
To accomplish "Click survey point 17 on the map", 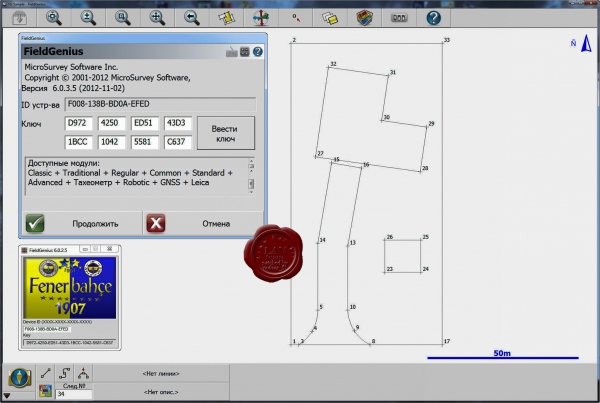I will point(442,344).
